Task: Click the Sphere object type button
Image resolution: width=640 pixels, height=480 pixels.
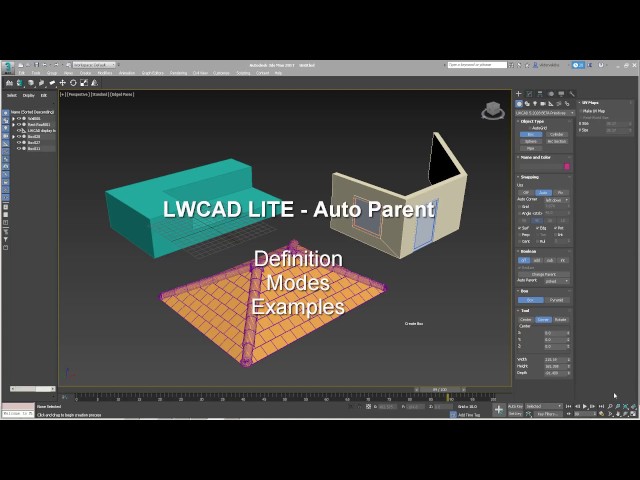Action: 531,141
